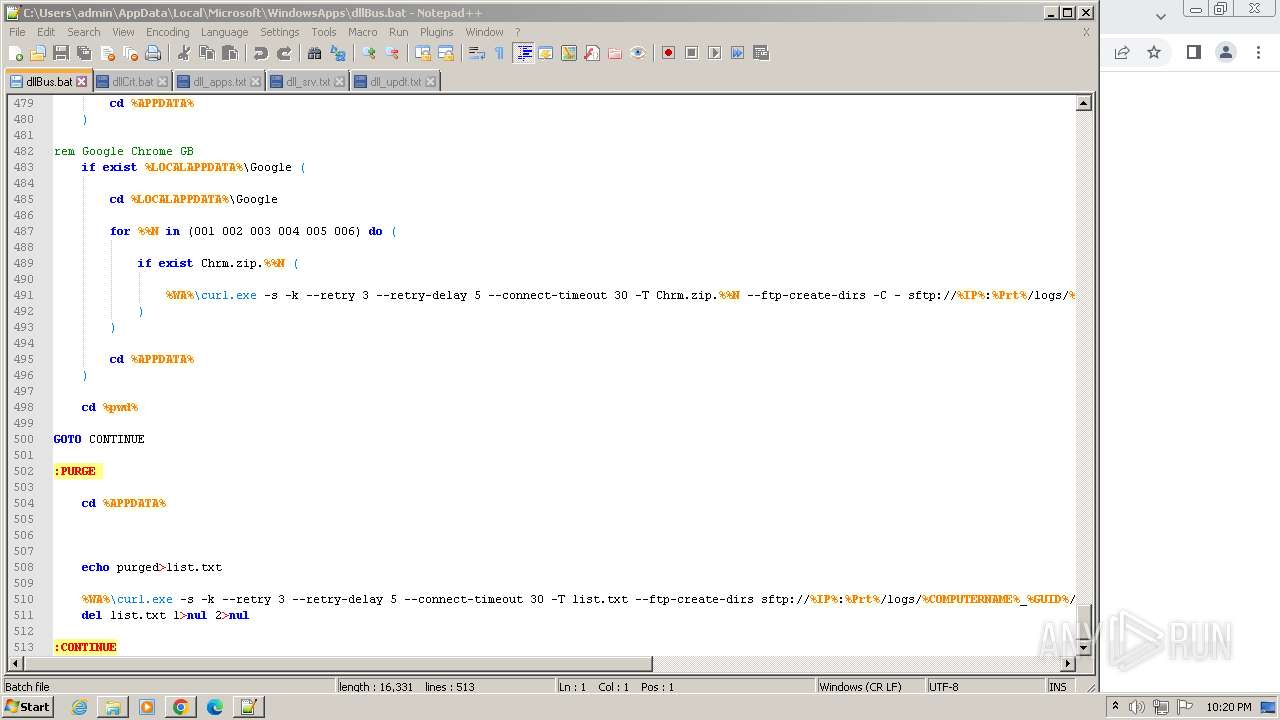Open the Encoding menu

coord(167,32)
